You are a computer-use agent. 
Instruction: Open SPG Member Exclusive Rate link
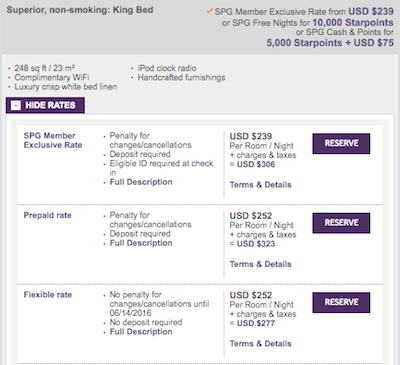tap(53, 140)
